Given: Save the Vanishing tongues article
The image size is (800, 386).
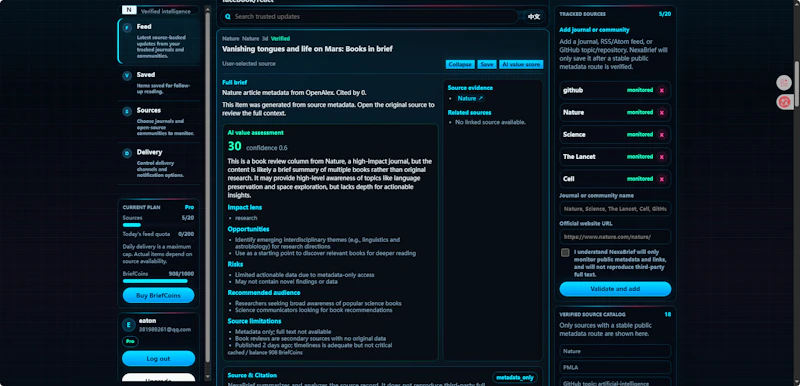Looking at the screenshot, I should 487,64.
